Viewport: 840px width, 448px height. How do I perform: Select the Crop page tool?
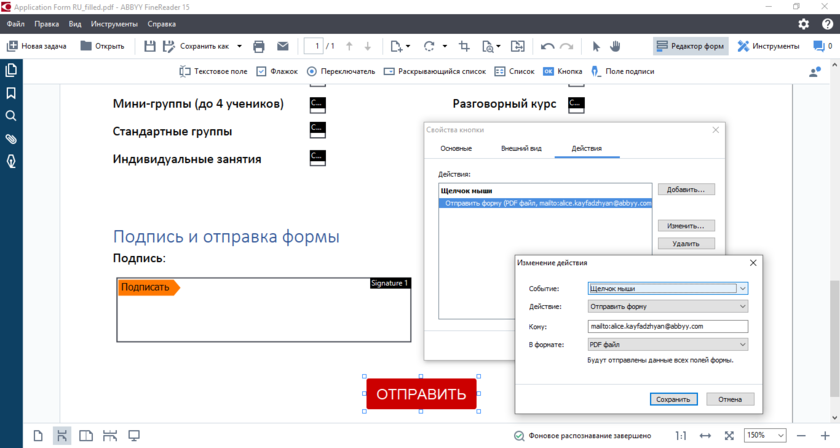coord(464,46)
